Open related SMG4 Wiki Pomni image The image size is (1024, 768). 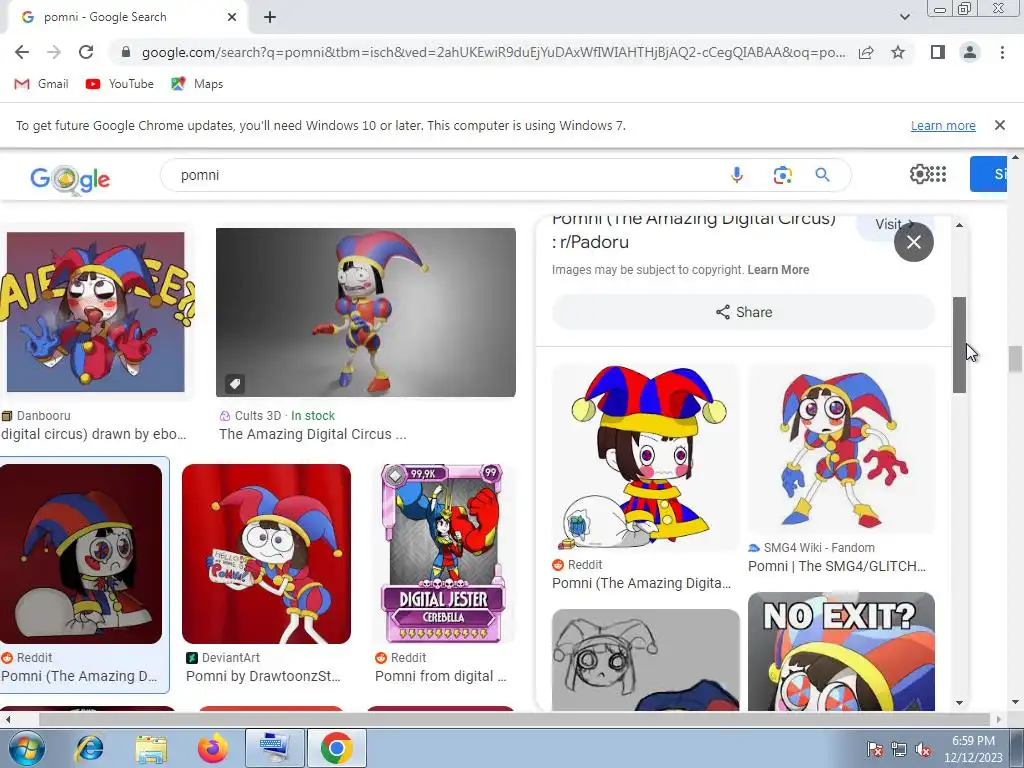click(842, 449)
